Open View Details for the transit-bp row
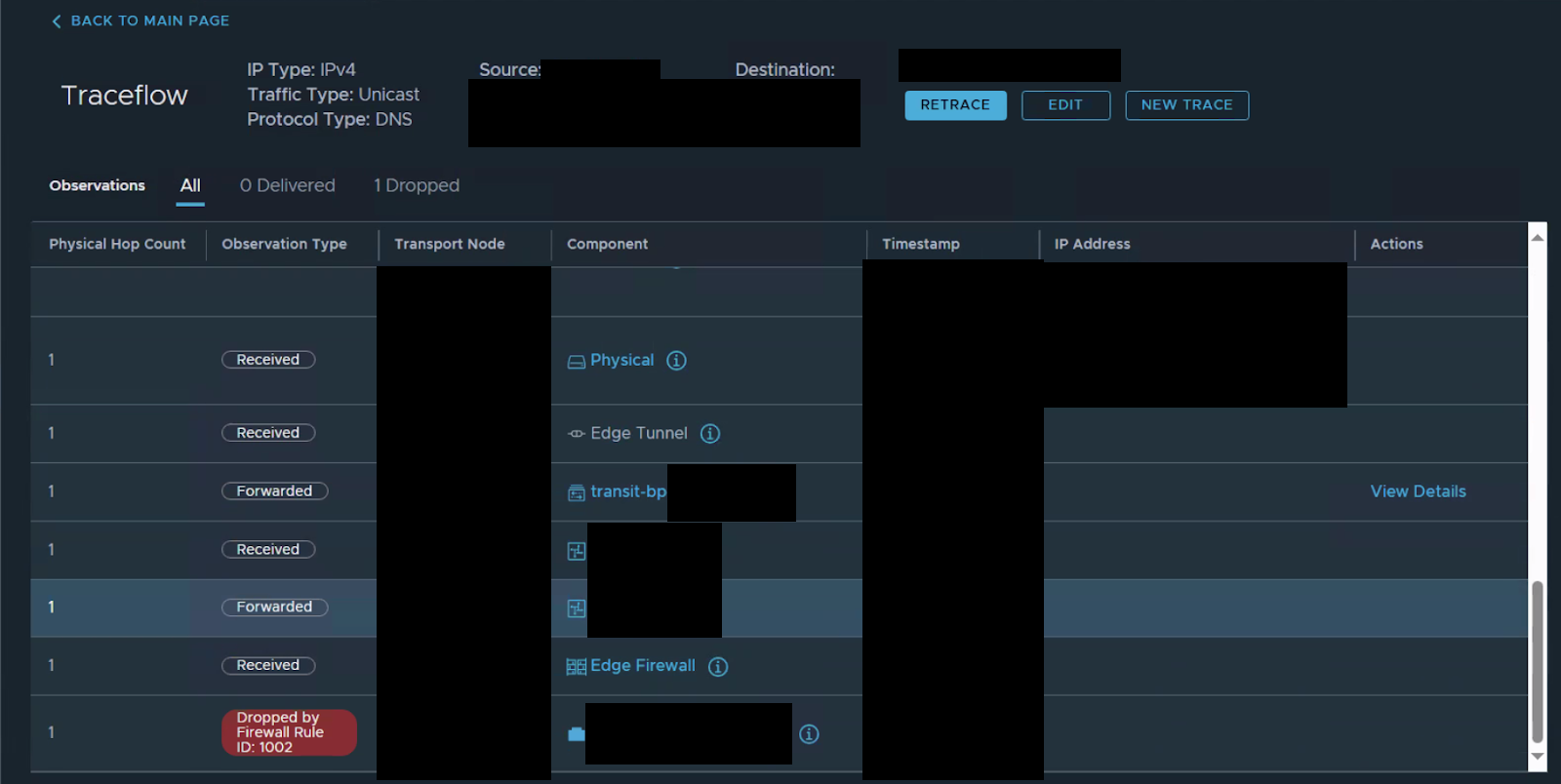1561x784 pixels. coord(1418,491)
